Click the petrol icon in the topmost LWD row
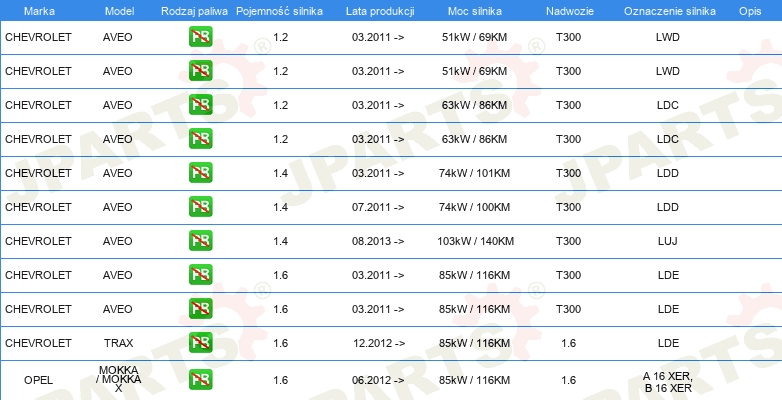Image resolution: width=782 pixels, height=400 pixels. click(200, 37)
